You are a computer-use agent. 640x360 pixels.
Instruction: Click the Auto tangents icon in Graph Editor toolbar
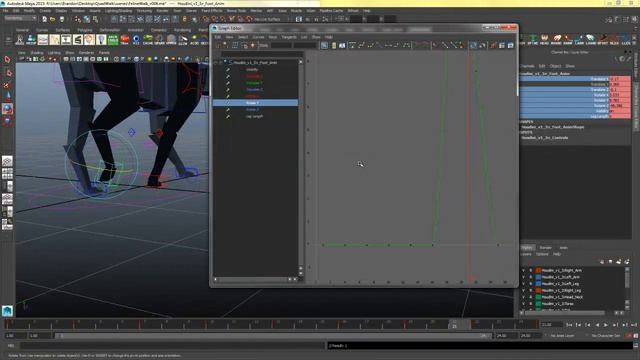click(352, 45)
